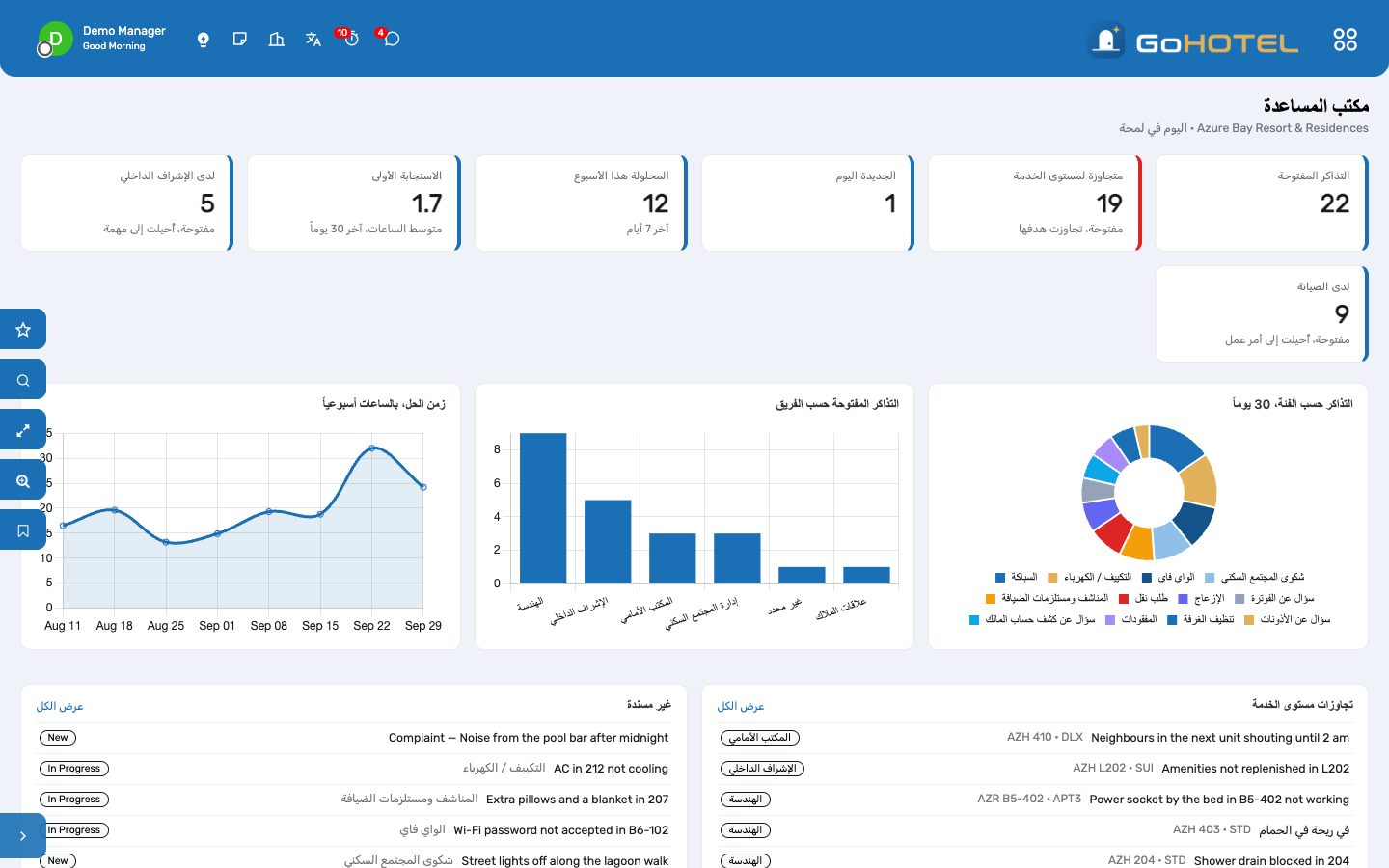Click In Progress badge for AC in 212
Viewport: 1389px width, 868px height.
click(74, 769)
